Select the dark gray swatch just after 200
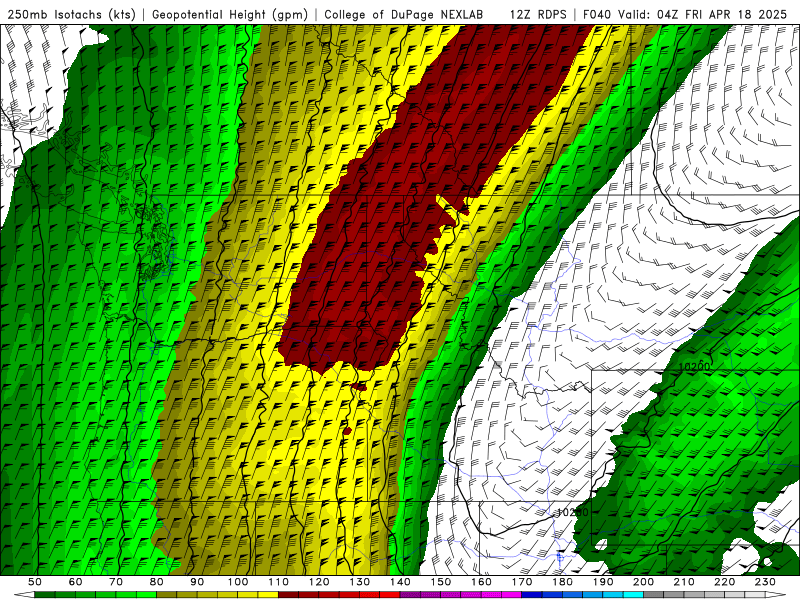The width and height of the screenshot is (800, 600). (x=654, y=594)
